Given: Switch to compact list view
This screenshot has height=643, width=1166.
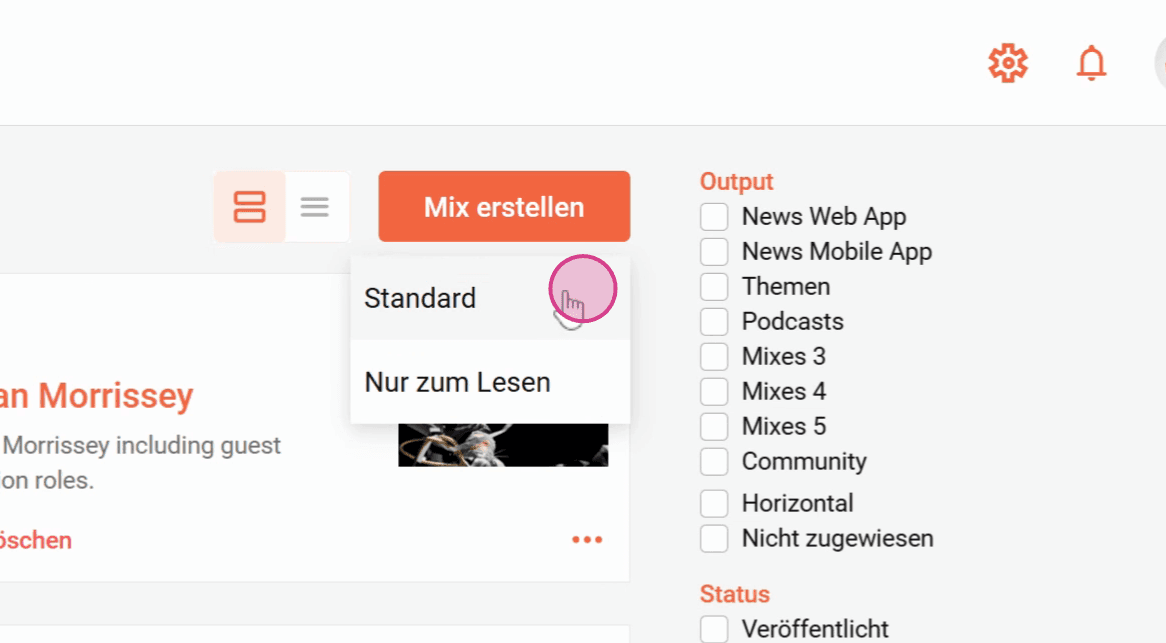Looking at the screenshot, I should click(x=315, y=207).
